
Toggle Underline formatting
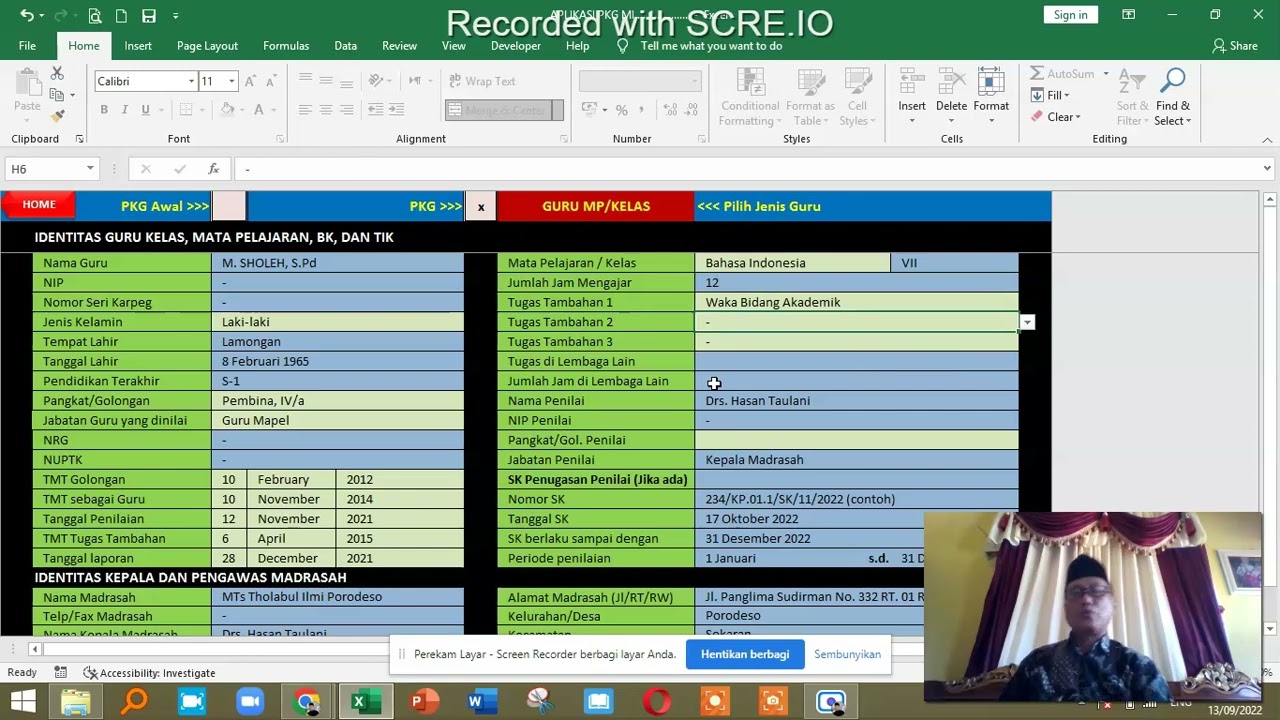146,110
